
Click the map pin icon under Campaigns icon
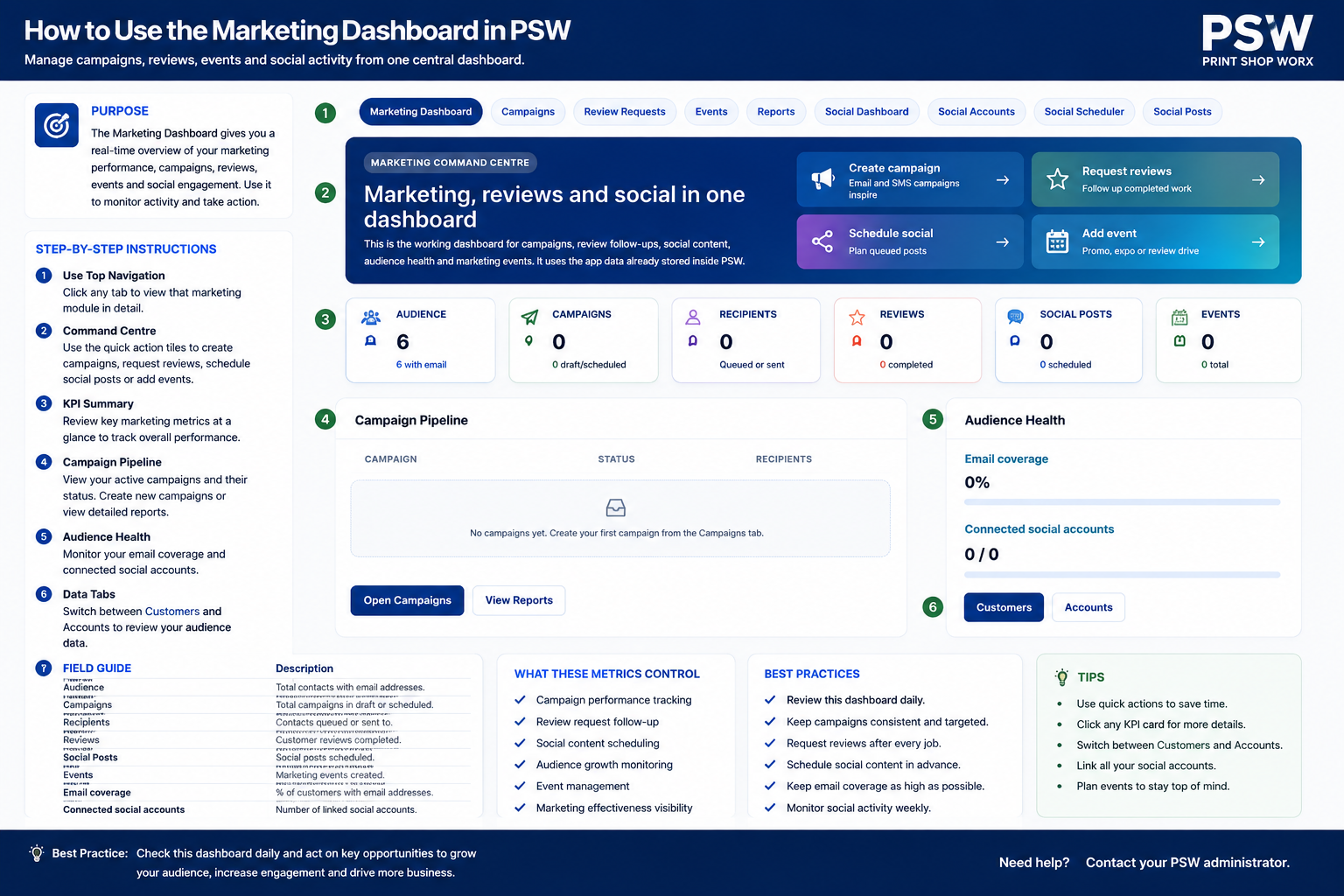coord(528,340)
